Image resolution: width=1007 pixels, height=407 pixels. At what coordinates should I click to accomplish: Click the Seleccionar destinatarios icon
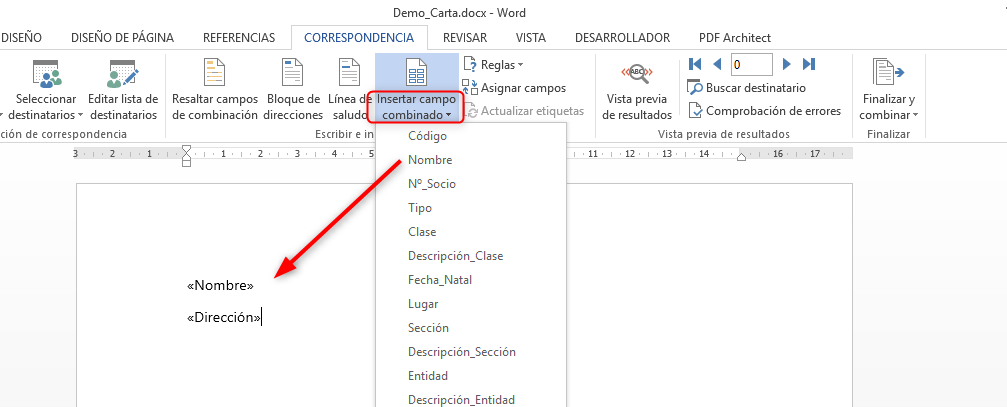pyautogui.click(x=47, y=75)
